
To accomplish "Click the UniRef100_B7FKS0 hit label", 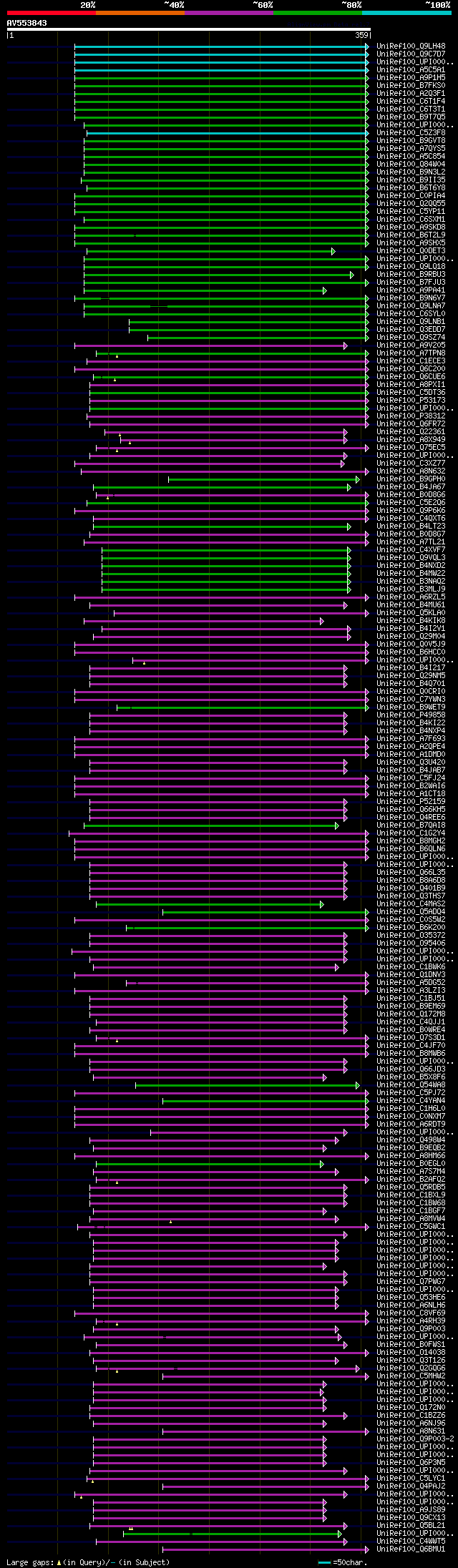I will [411, 86].
